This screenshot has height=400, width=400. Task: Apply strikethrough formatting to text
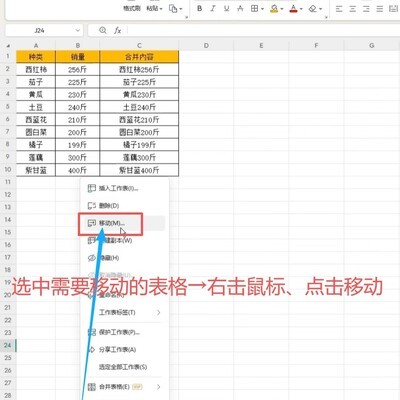click(240, 9)
